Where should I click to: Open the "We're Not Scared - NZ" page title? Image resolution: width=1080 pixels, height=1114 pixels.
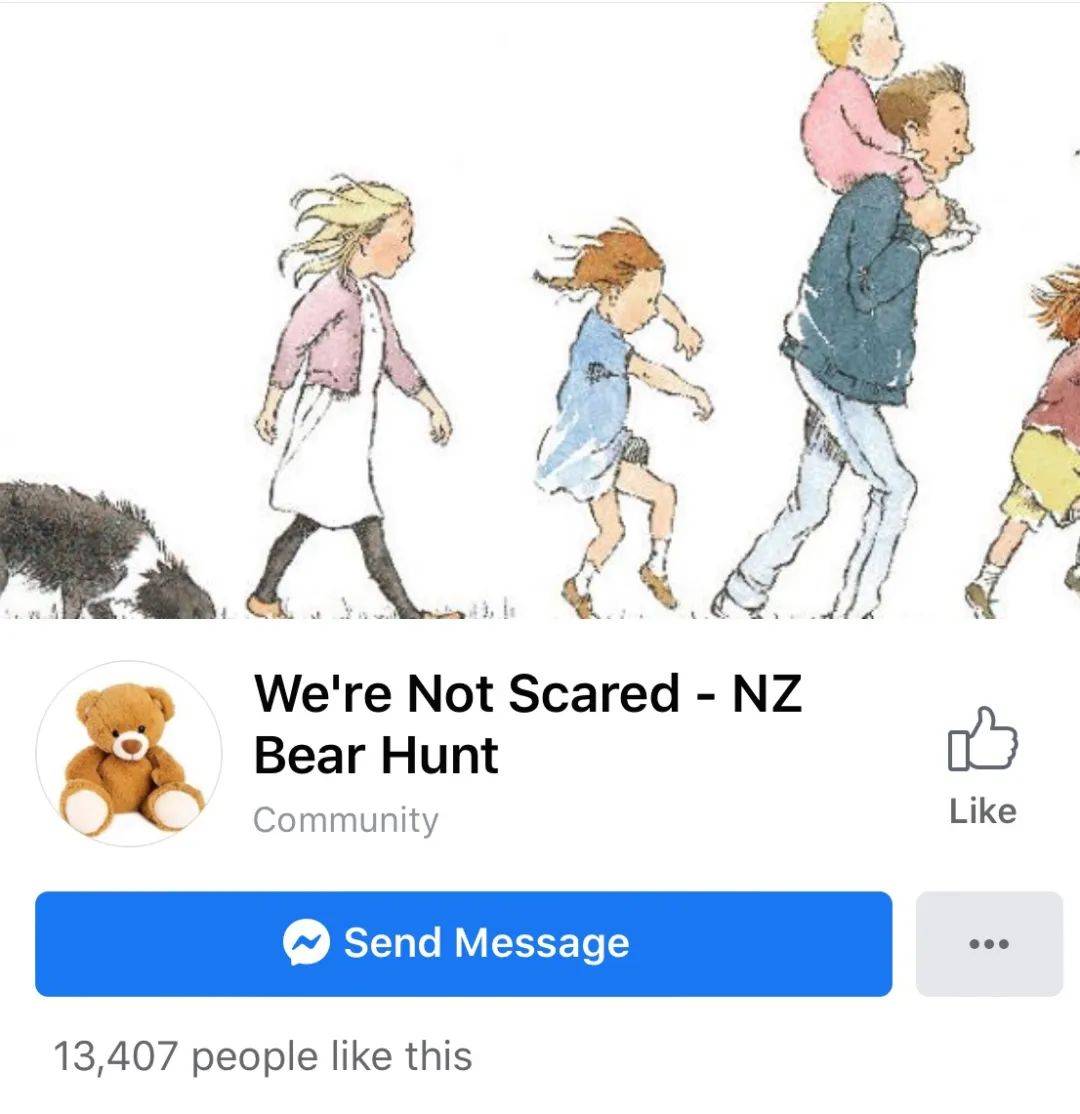point(528,693)
